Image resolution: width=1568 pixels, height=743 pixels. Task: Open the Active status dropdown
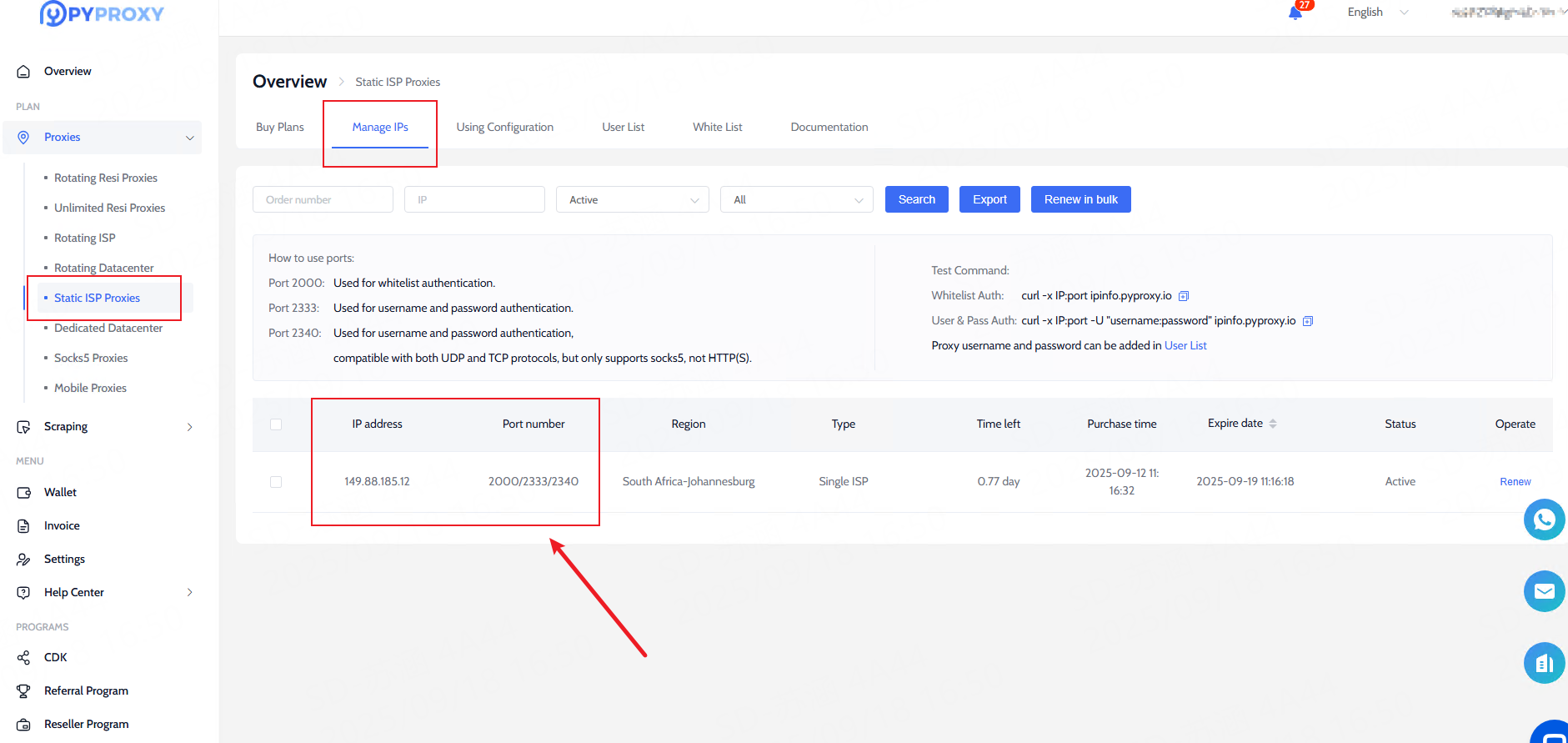(632, 199)
